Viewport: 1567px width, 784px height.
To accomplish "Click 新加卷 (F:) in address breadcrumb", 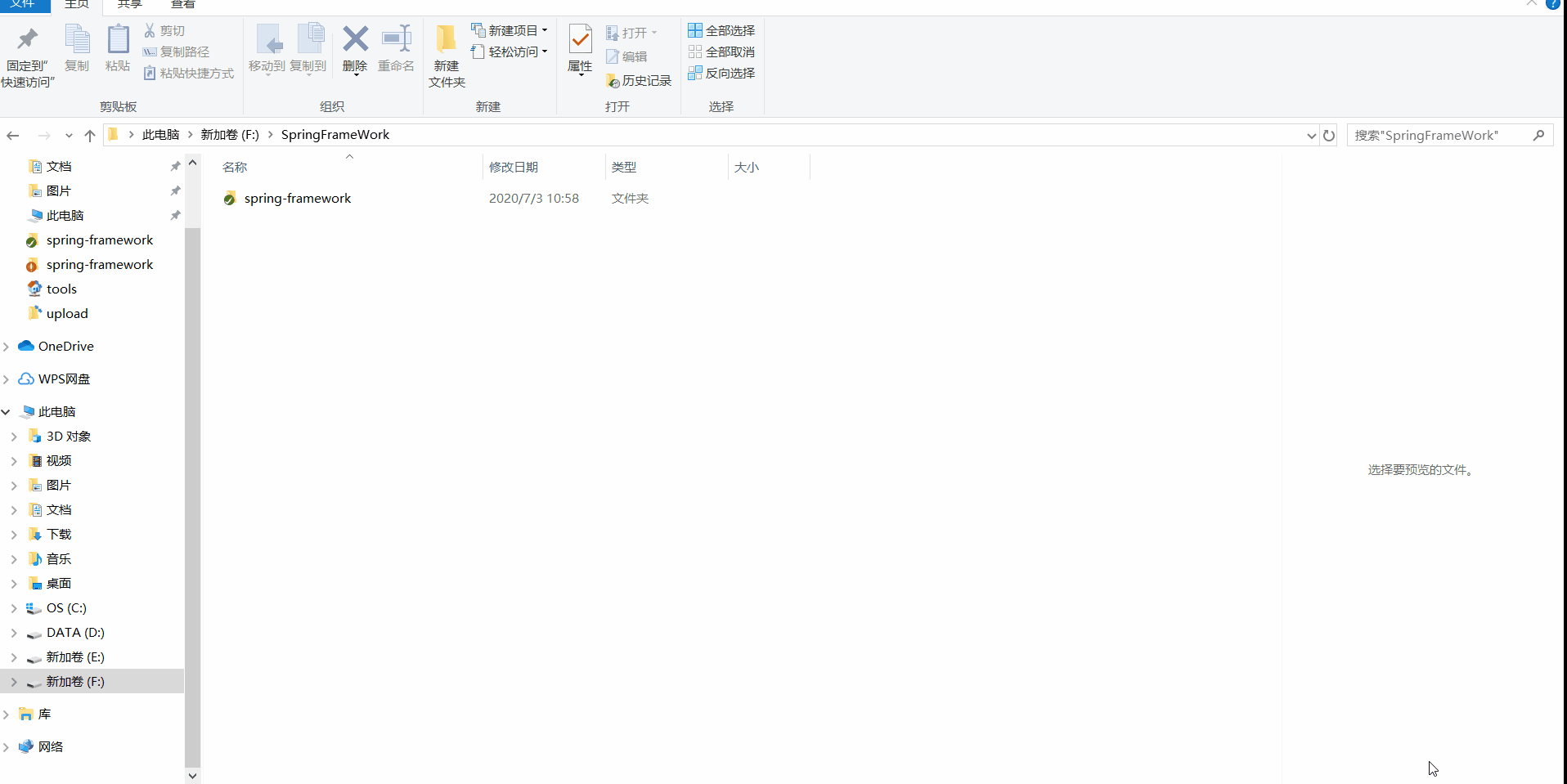I will coord(230,135).
